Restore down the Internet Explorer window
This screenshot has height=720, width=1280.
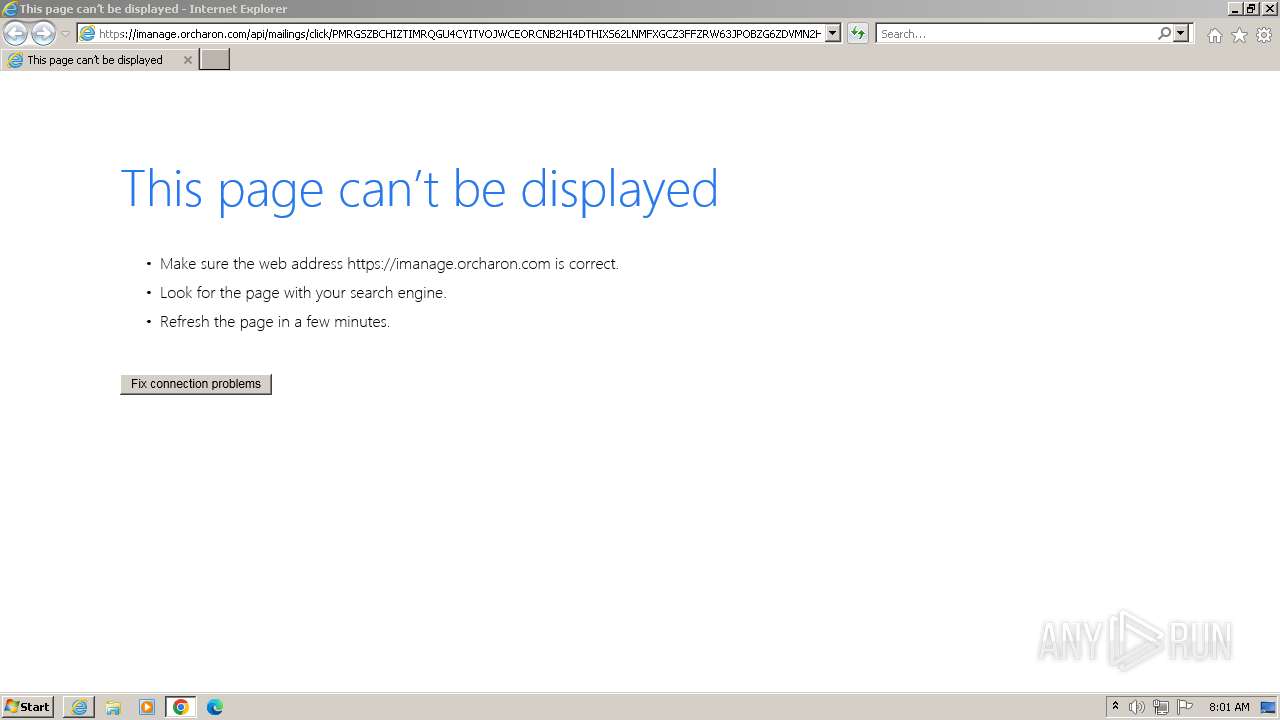tap(1253, 9)
